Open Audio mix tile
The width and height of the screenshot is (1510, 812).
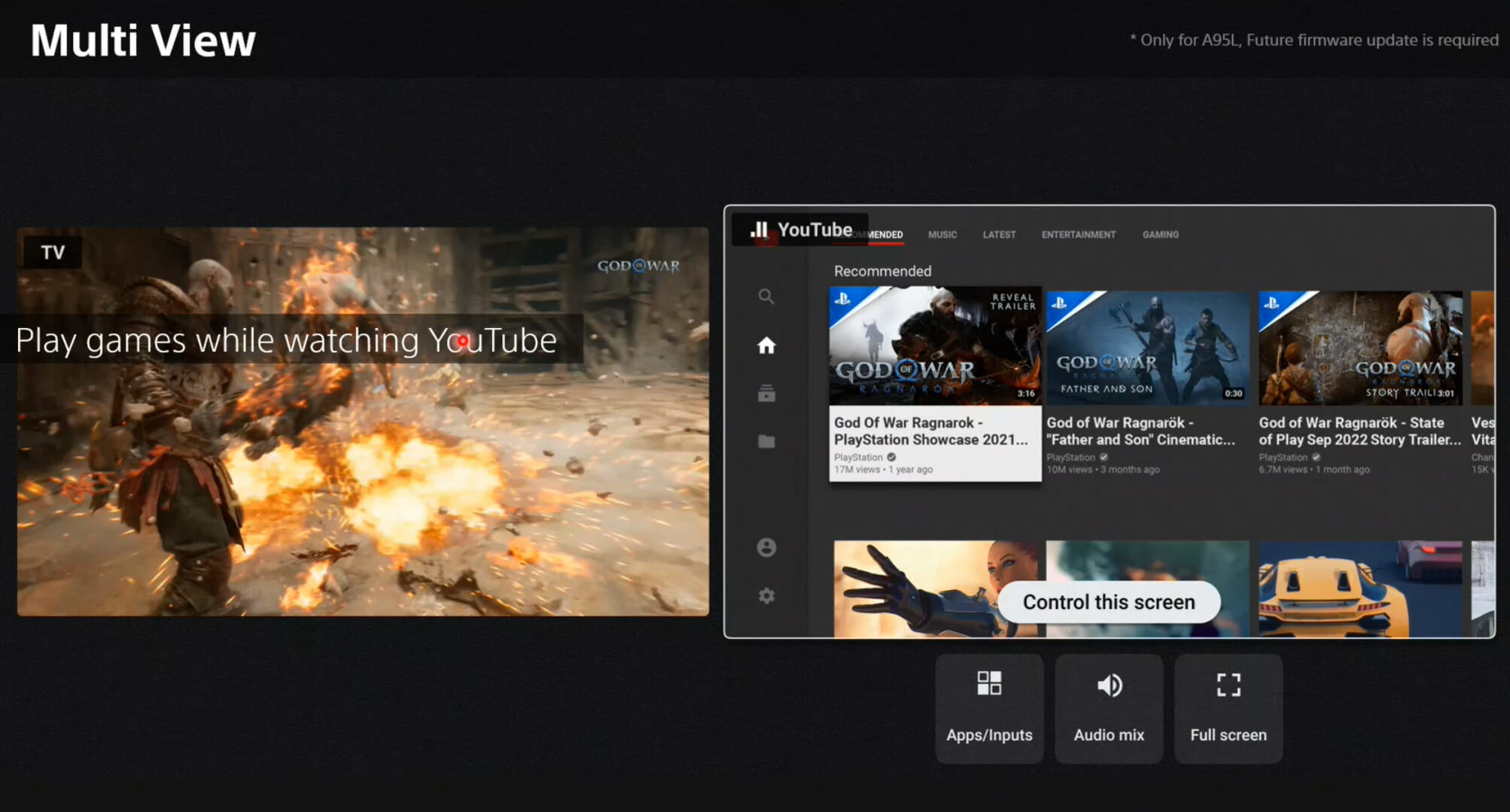[1109, 708]
